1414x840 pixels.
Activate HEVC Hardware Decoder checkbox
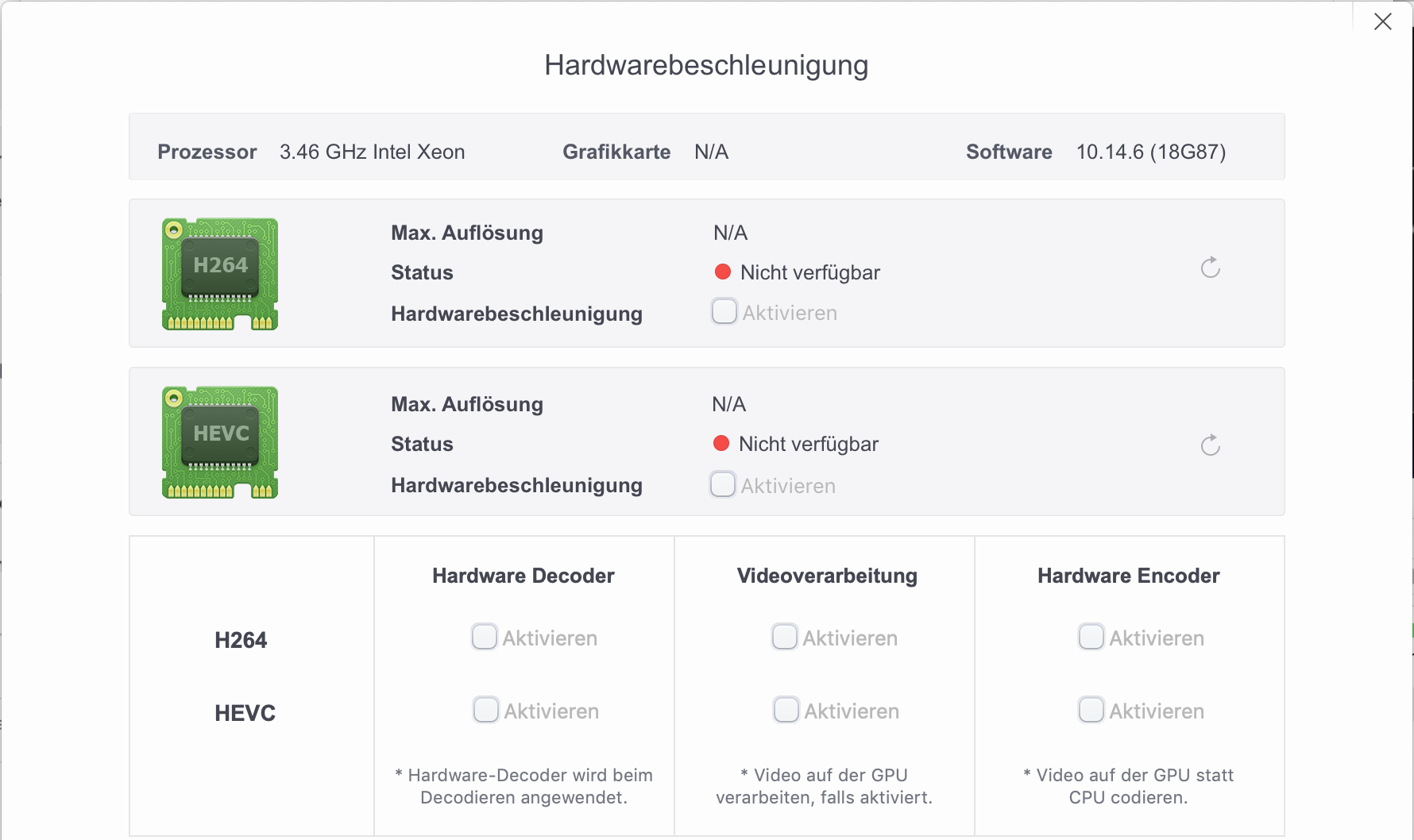point(485,710)
